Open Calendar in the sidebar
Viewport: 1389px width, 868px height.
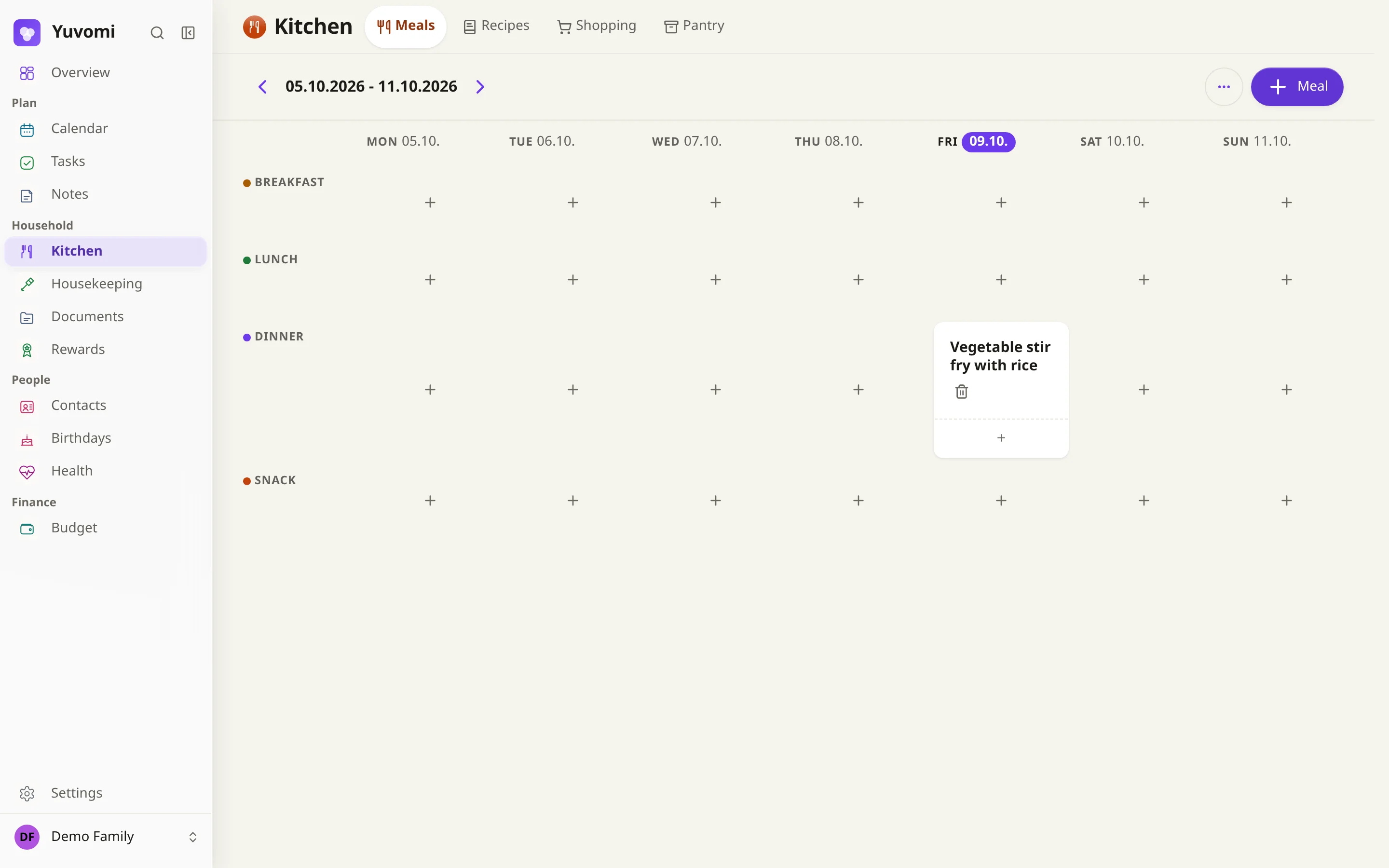point(106,129)
